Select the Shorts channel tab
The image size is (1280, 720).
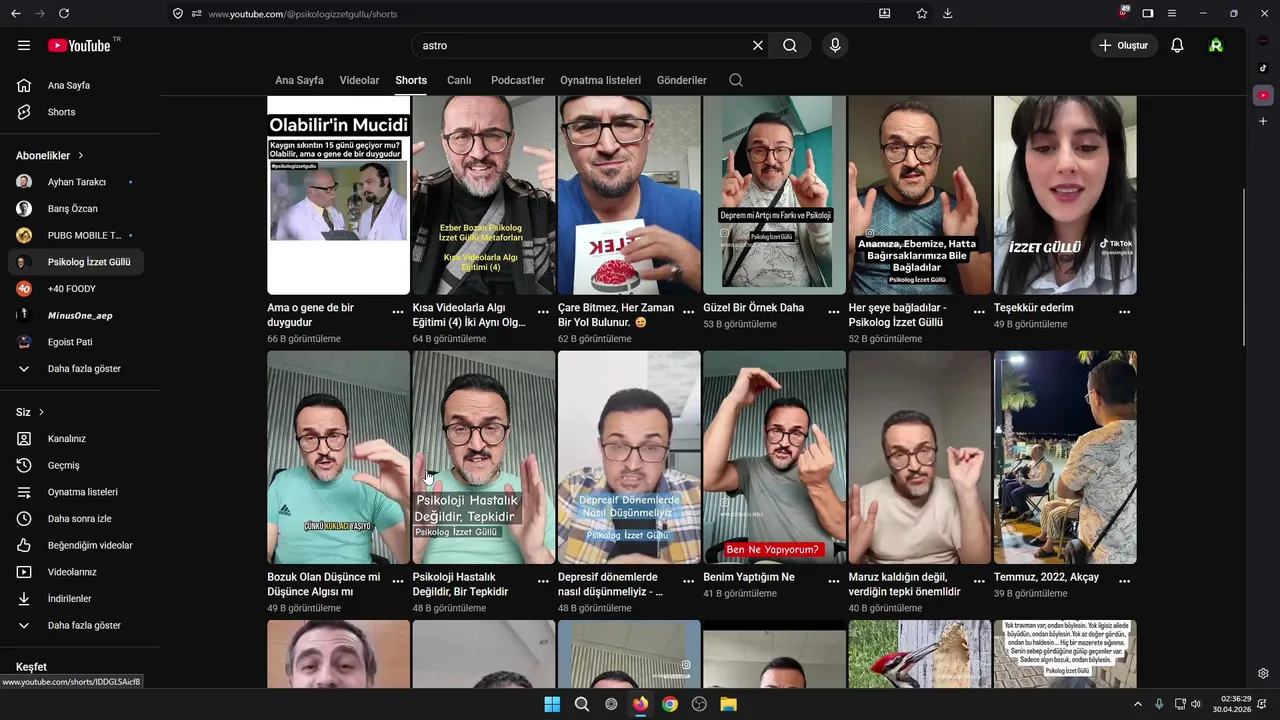pos(411,80)
